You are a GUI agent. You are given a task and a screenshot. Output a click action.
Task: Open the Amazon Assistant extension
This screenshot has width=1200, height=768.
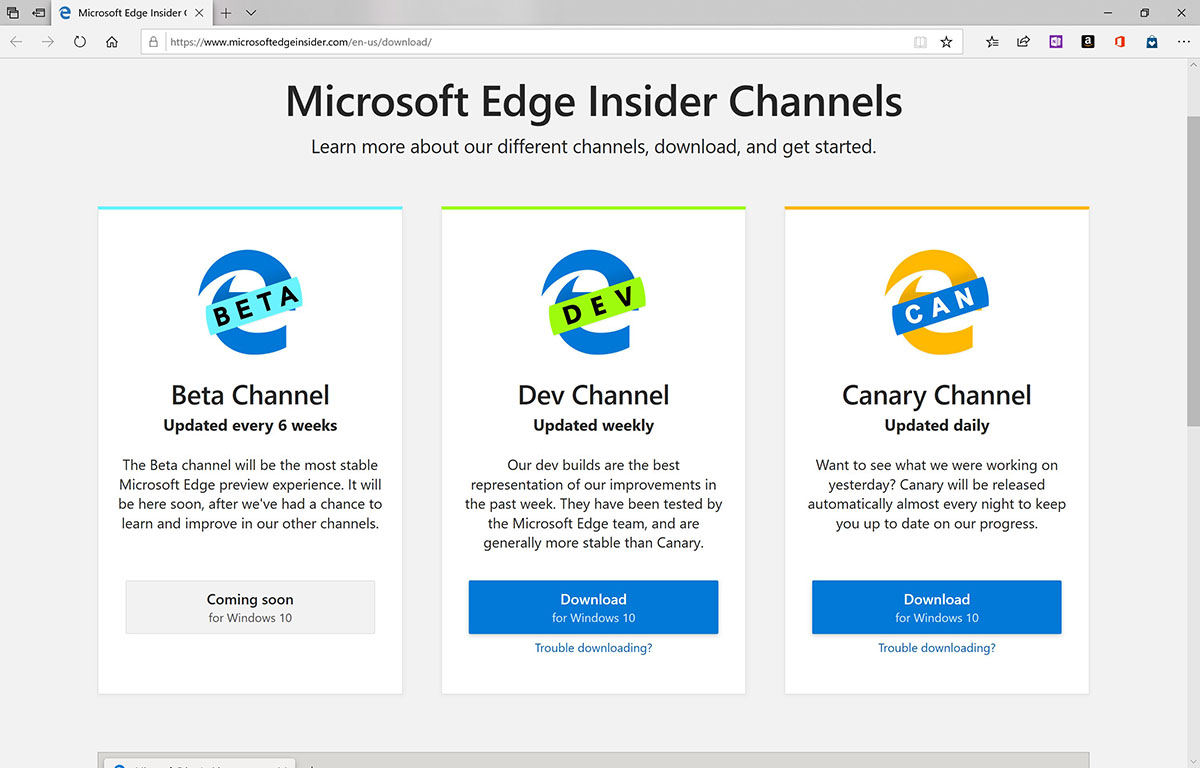[x=1088, y=42]
